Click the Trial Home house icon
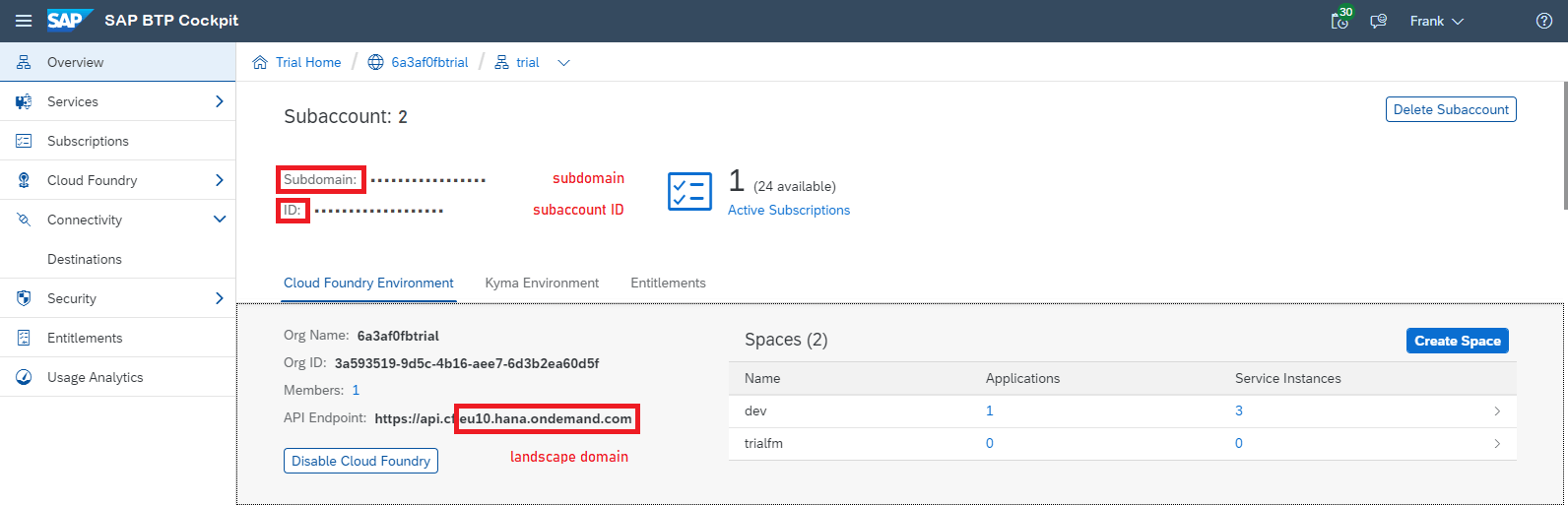The image size is (1568, 505). 260,62
